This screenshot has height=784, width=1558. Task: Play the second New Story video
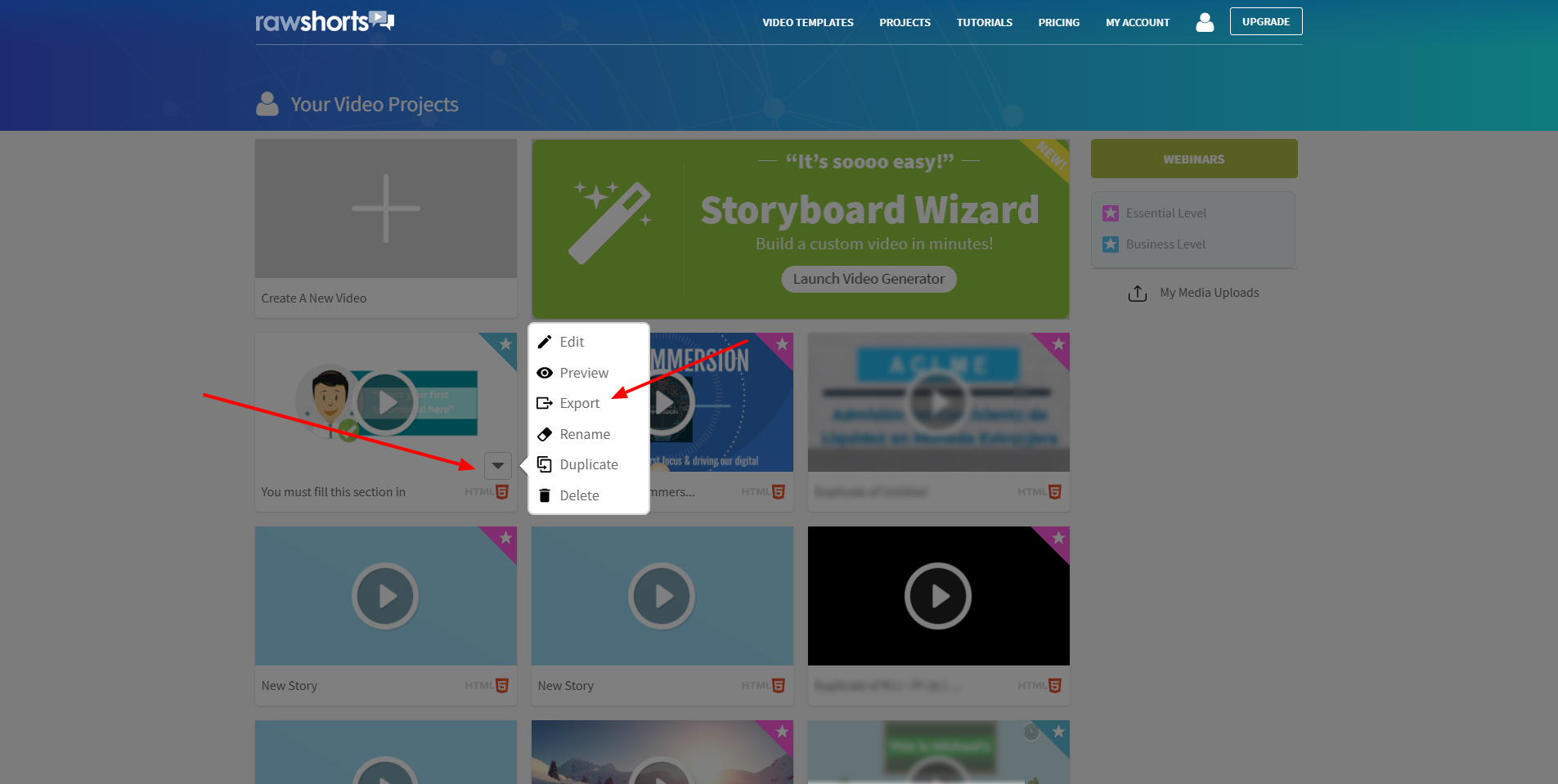click(x=662, y=596)
